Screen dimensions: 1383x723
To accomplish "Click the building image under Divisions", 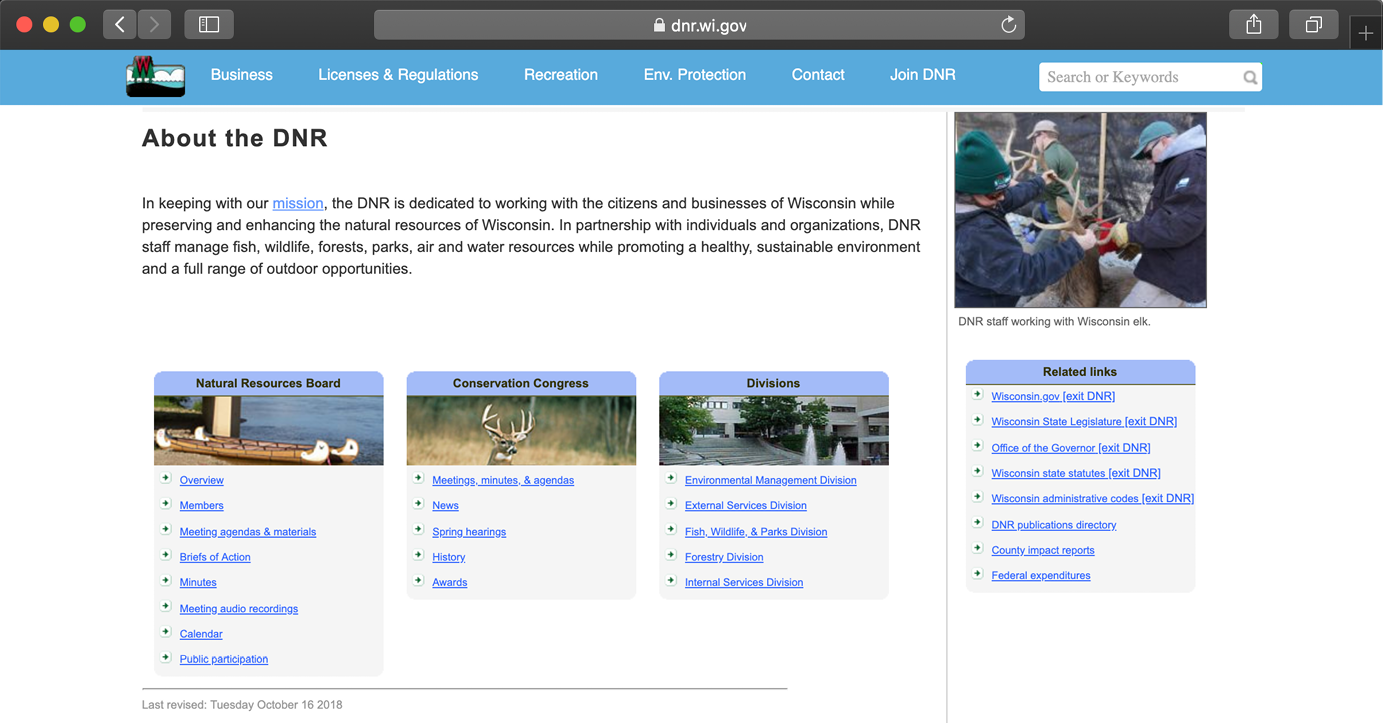I will (774, 430).
